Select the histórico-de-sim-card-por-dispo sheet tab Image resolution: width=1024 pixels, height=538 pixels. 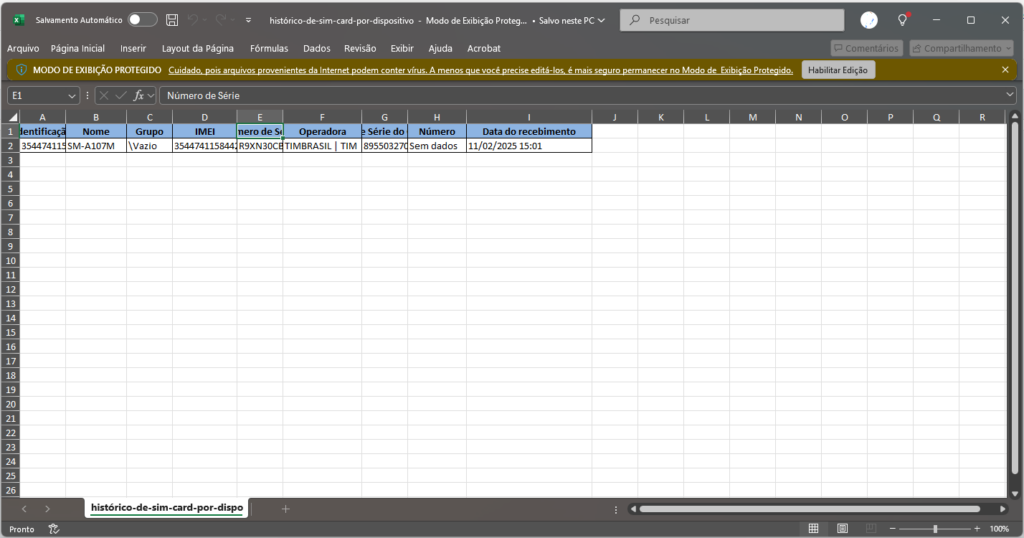tap(167, 507)
